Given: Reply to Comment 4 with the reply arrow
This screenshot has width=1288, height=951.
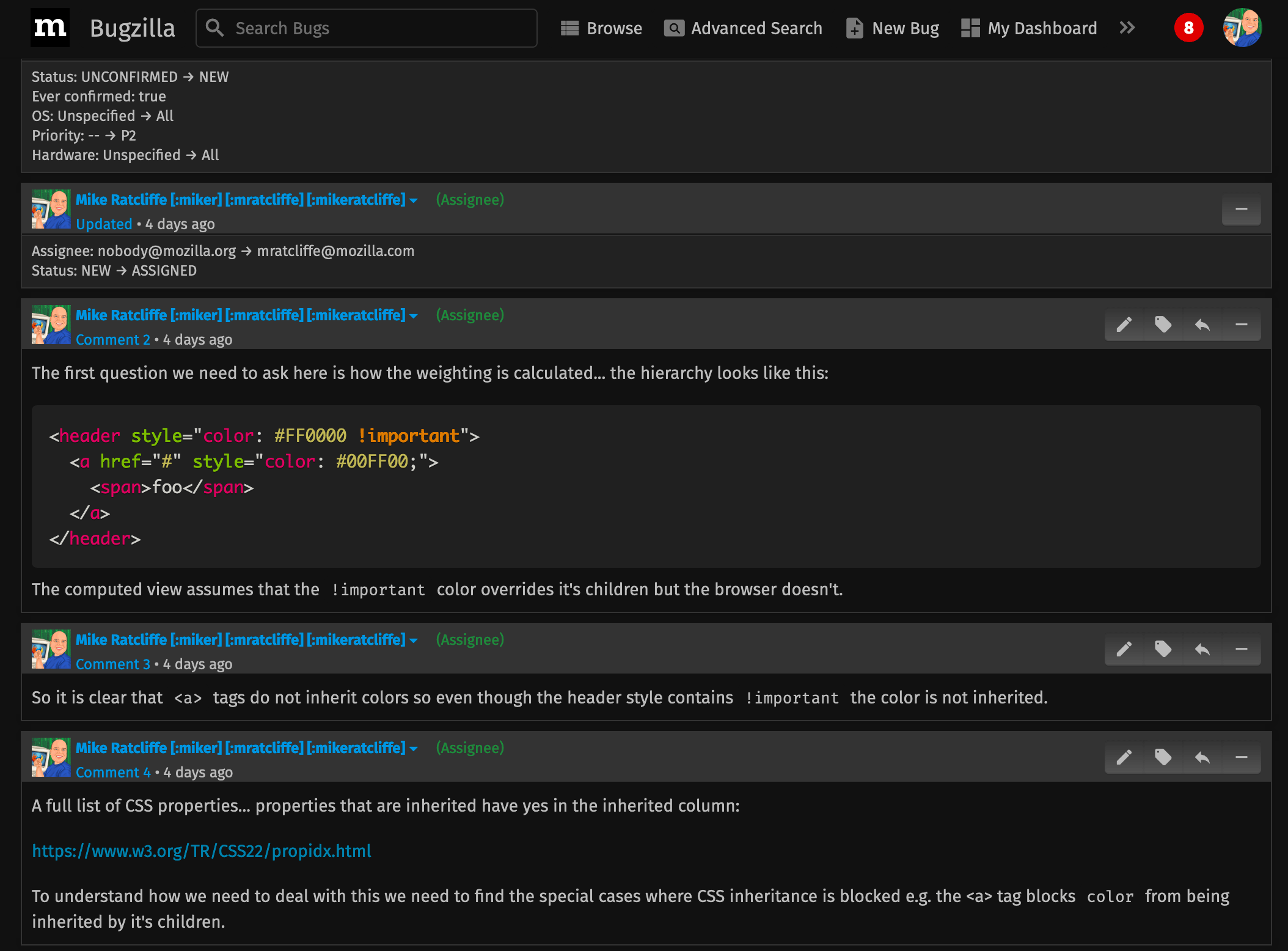Looking at the screenshot, I should pos(1203,757).
